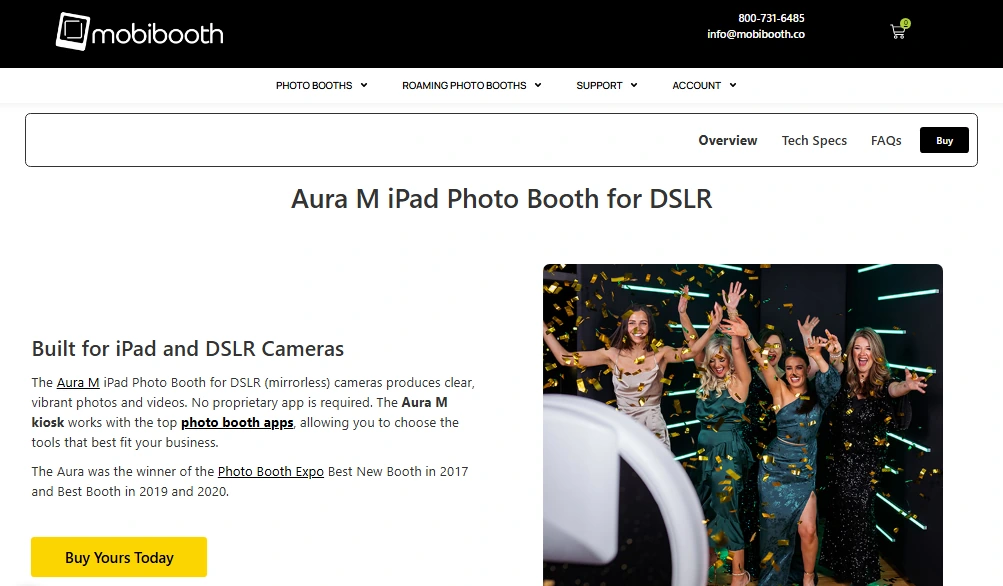Switch to the Overview tab
Image resolution: width=1003 pixels, height=586 pixels.
(727, 140)
